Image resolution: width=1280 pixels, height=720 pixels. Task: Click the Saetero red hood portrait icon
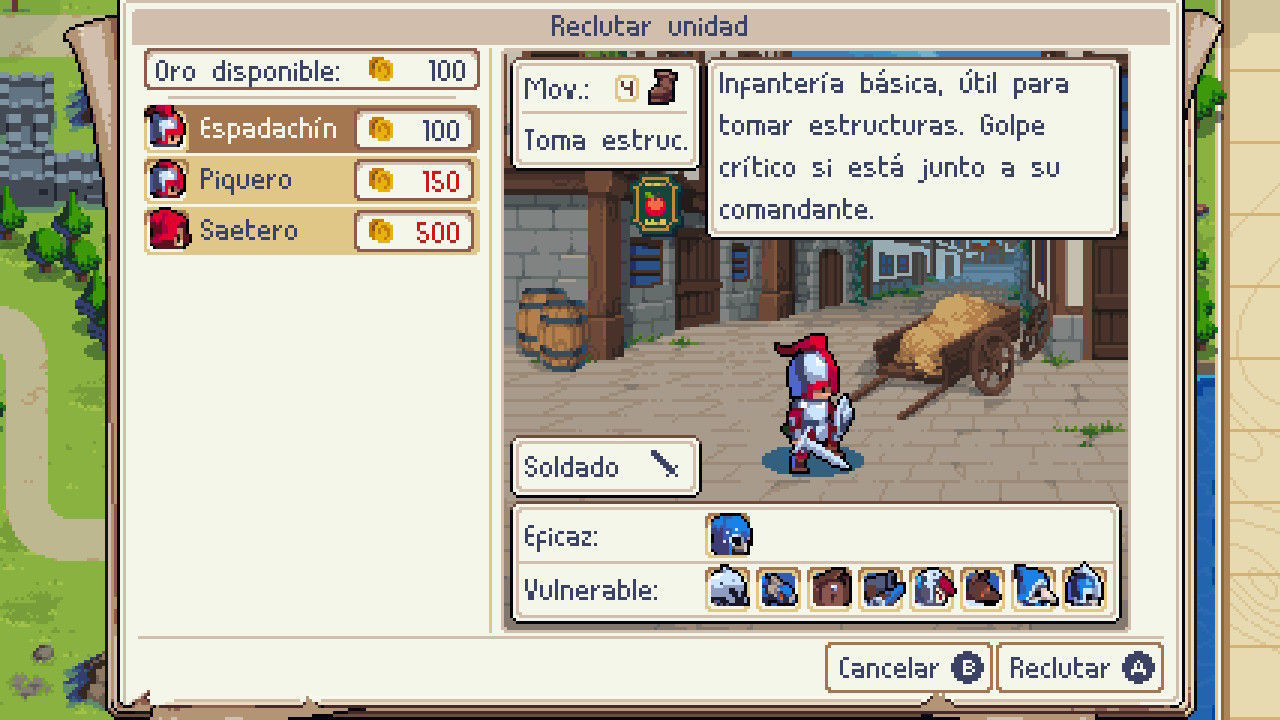click(x=167, y=231)
